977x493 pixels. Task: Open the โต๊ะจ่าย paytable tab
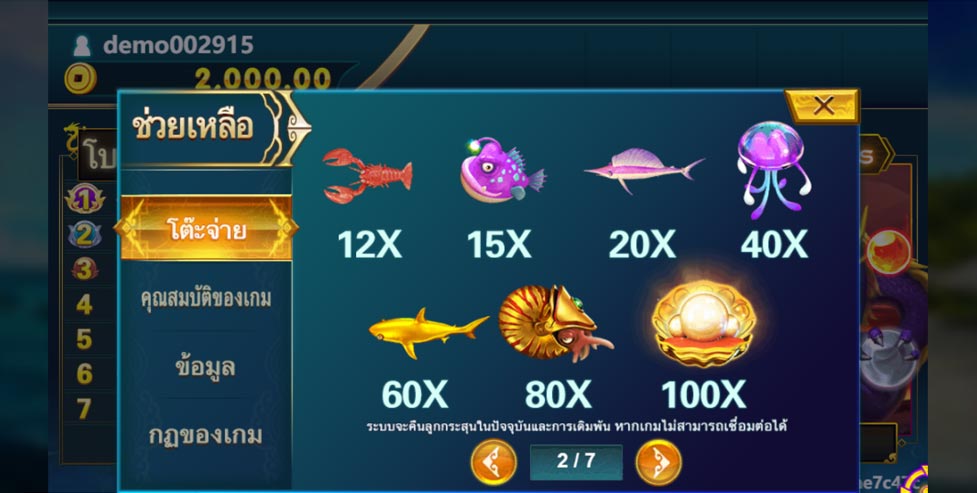(x=206, y=228)
